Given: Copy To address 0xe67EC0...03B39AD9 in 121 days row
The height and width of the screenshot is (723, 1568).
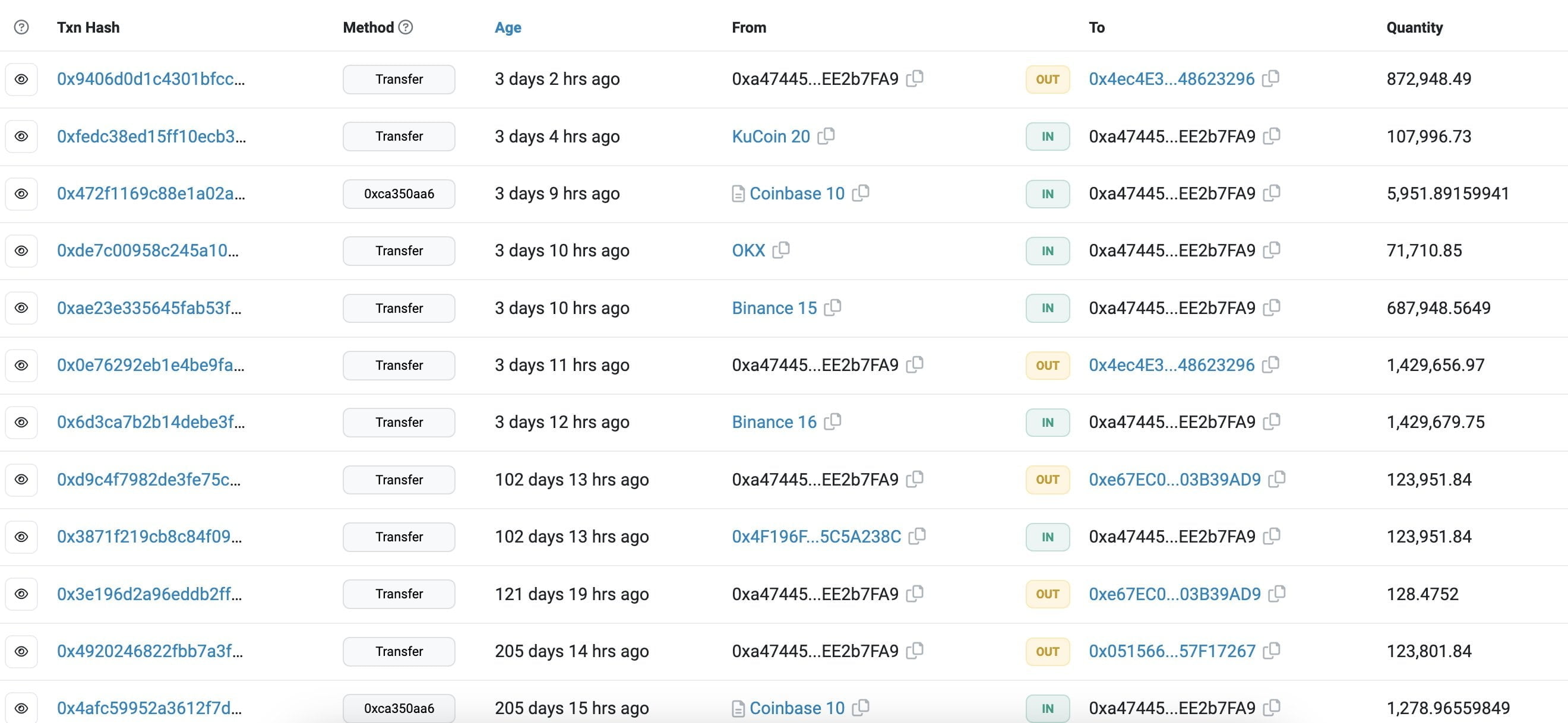Looking at the screenshot, I should pos(1277,594).
